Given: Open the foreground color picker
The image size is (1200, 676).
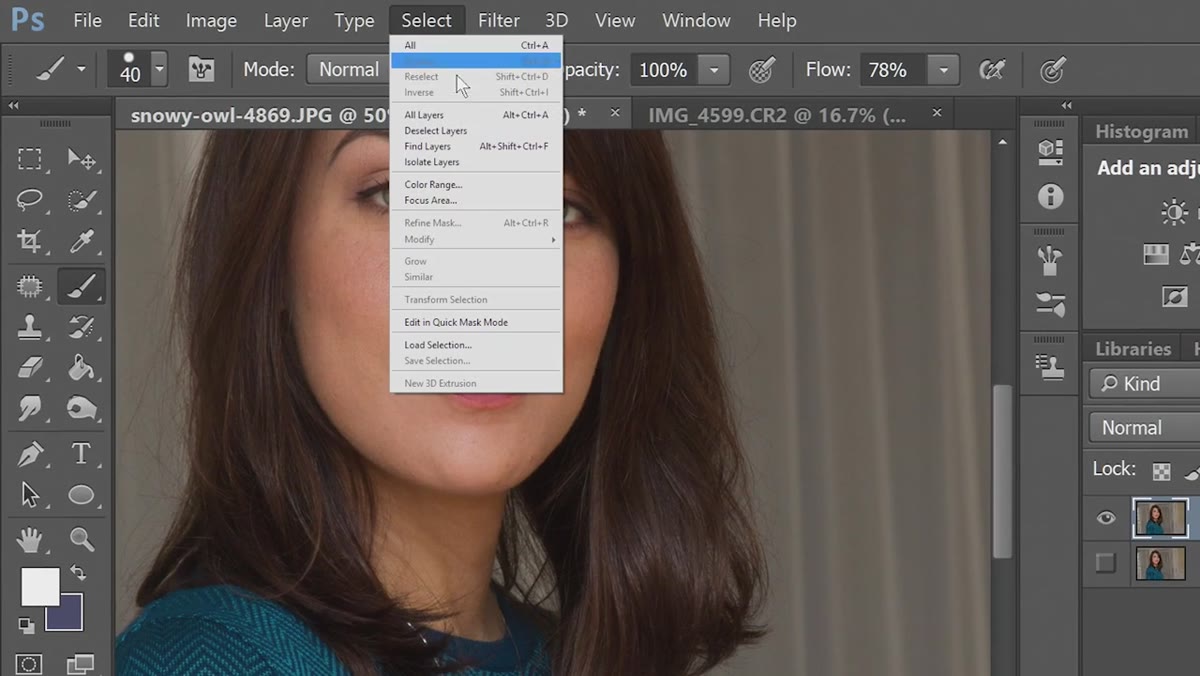Looking at the screenshot, I should (40, 587).
